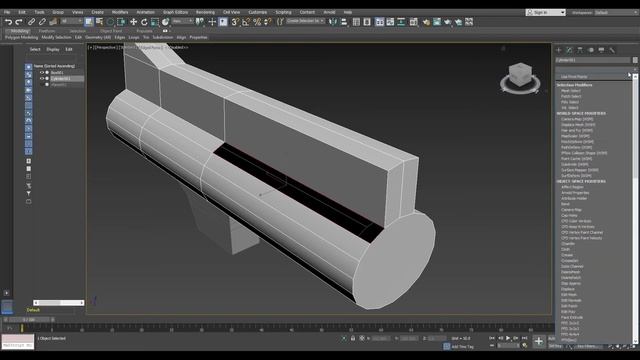This screenshot has width=640, height=360.
Task: Click the Play Animation button
Action: click(508, 338)
